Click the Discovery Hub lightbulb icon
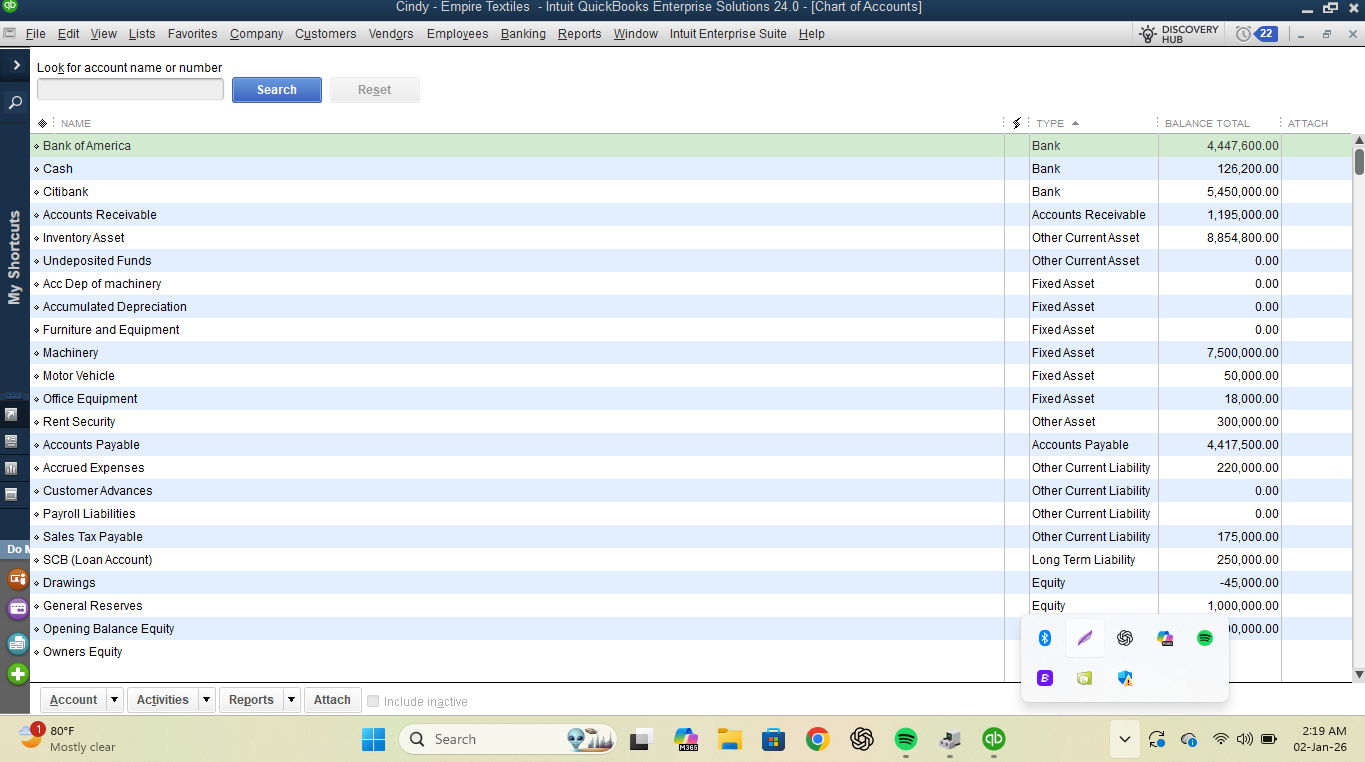 click(x=1148, y=33)
